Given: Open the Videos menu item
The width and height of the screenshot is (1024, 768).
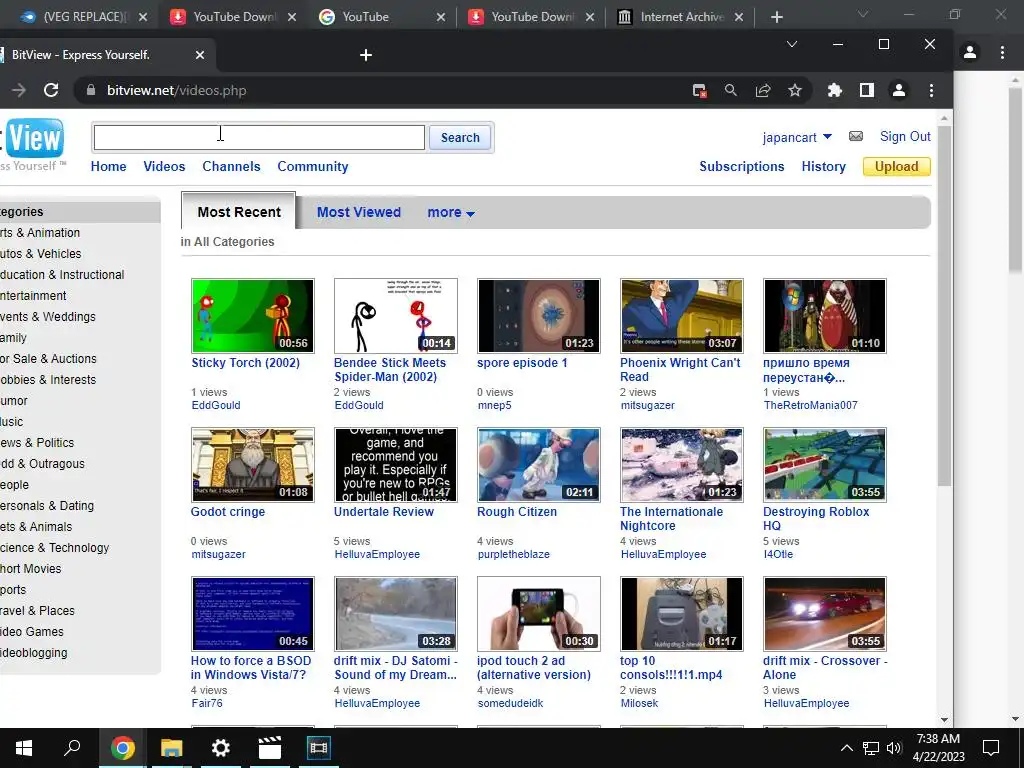Looking at the screenshot, I should tap(164, 167).
